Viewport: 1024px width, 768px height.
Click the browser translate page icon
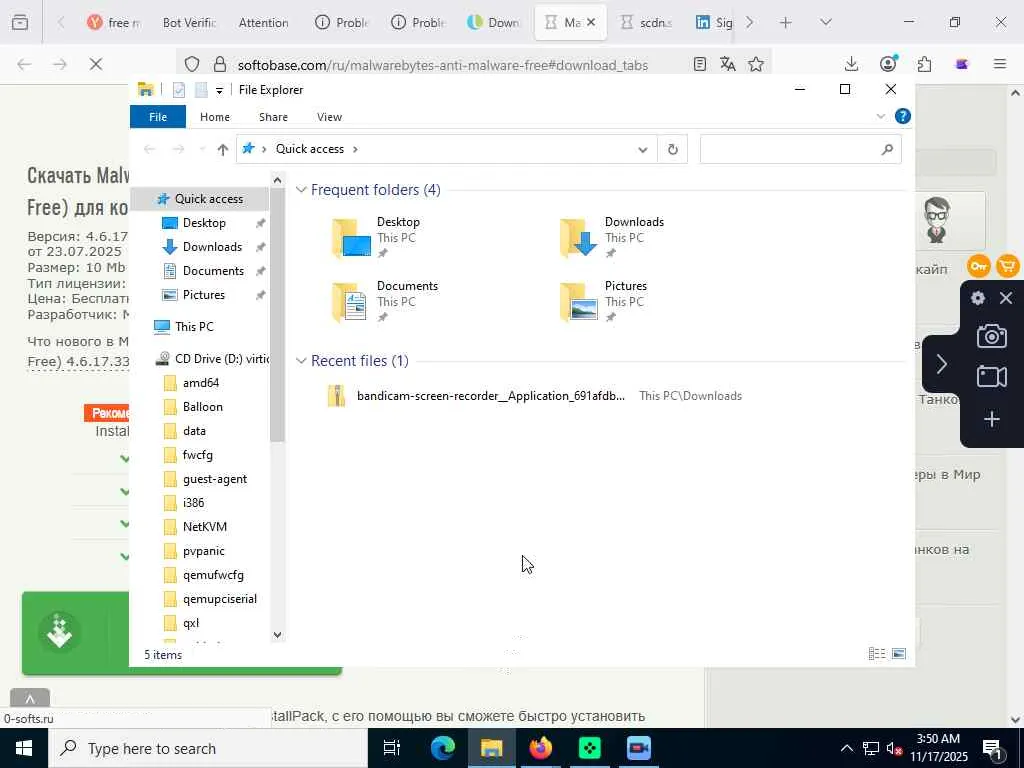point(728,64)
